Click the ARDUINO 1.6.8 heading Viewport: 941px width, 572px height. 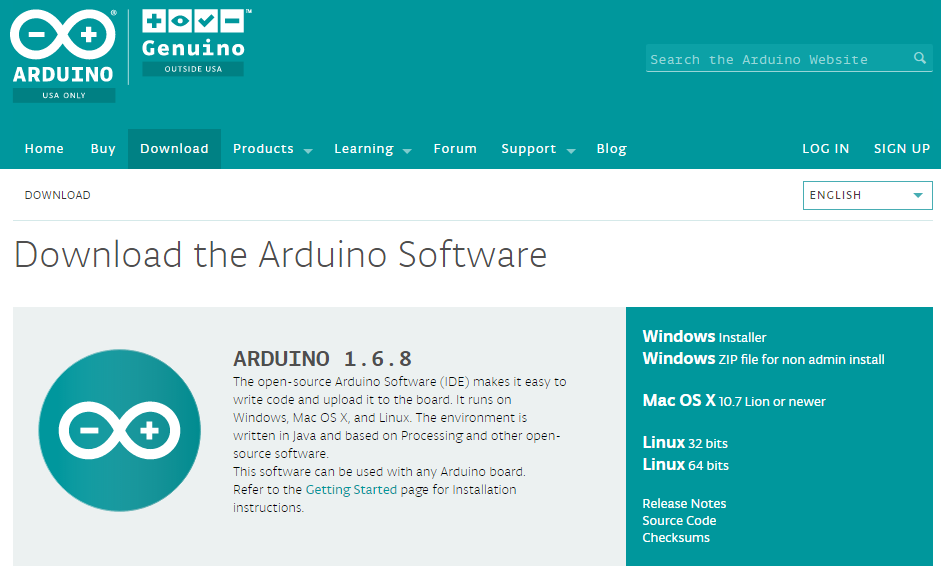click(x=322, y=359)
